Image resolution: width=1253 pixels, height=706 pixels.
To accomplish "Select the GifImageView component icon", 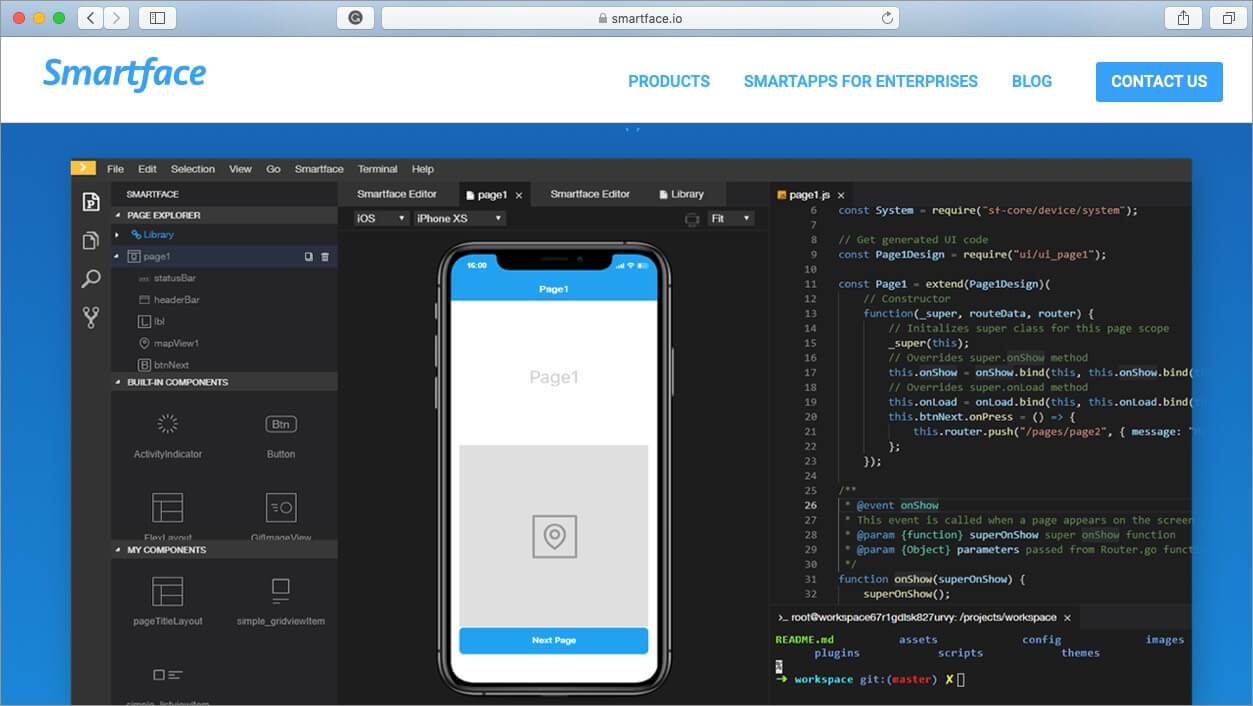I will [x=281, y=507].
